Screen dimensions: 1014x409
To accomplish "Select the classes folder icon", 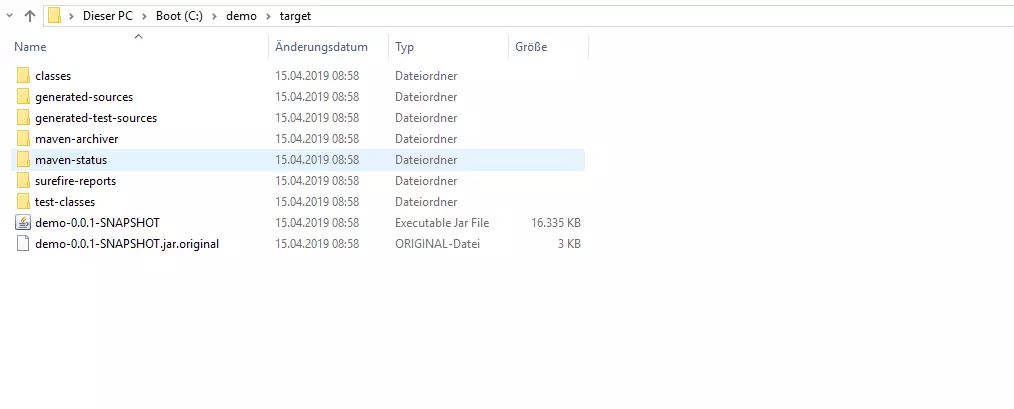I will 23,76.
